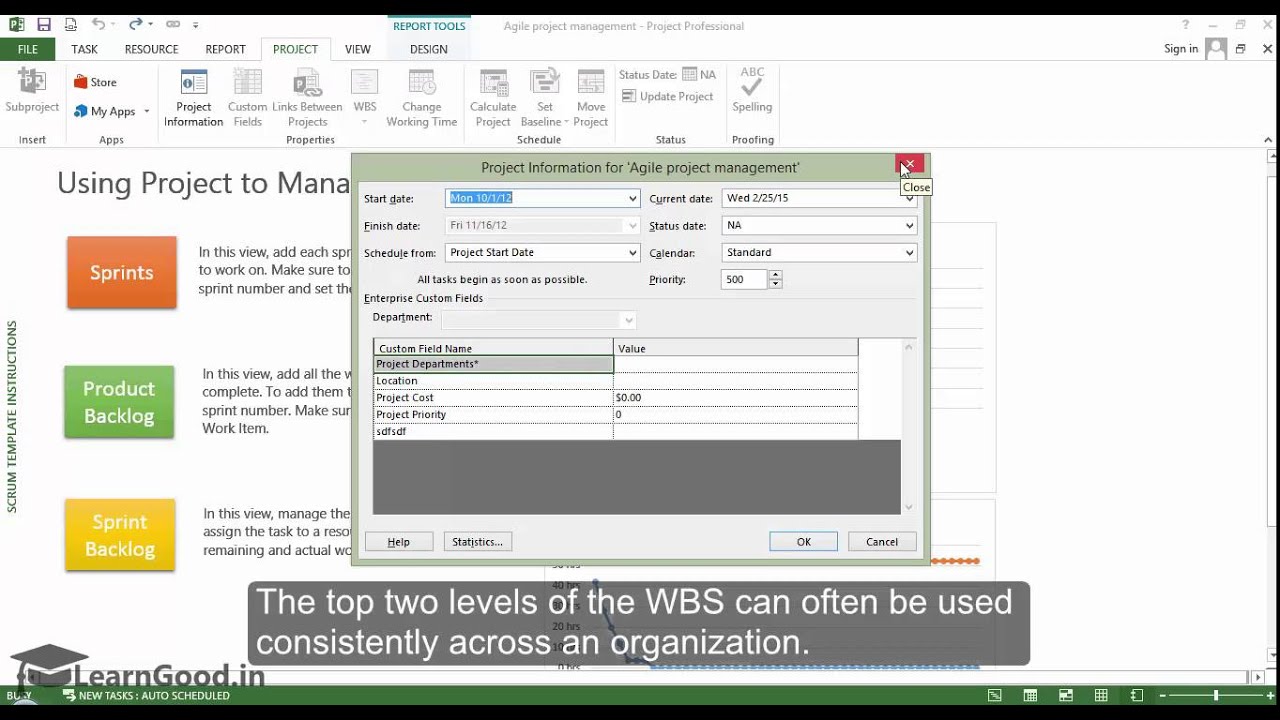Select the sdfsdf custom field row
Screen dimensions: 1280x720
[615, 432]
